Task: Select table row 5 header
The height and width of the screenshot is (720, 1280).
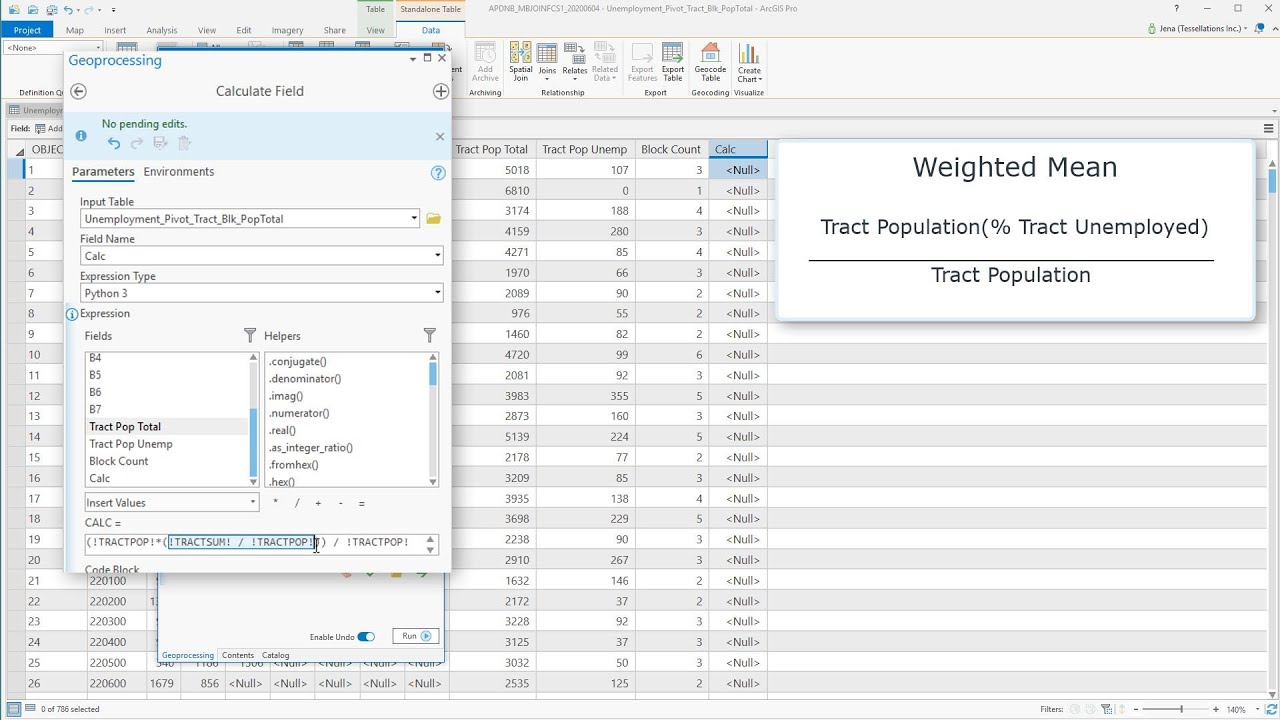Action: pyautogui.click(x=15, y=252)
